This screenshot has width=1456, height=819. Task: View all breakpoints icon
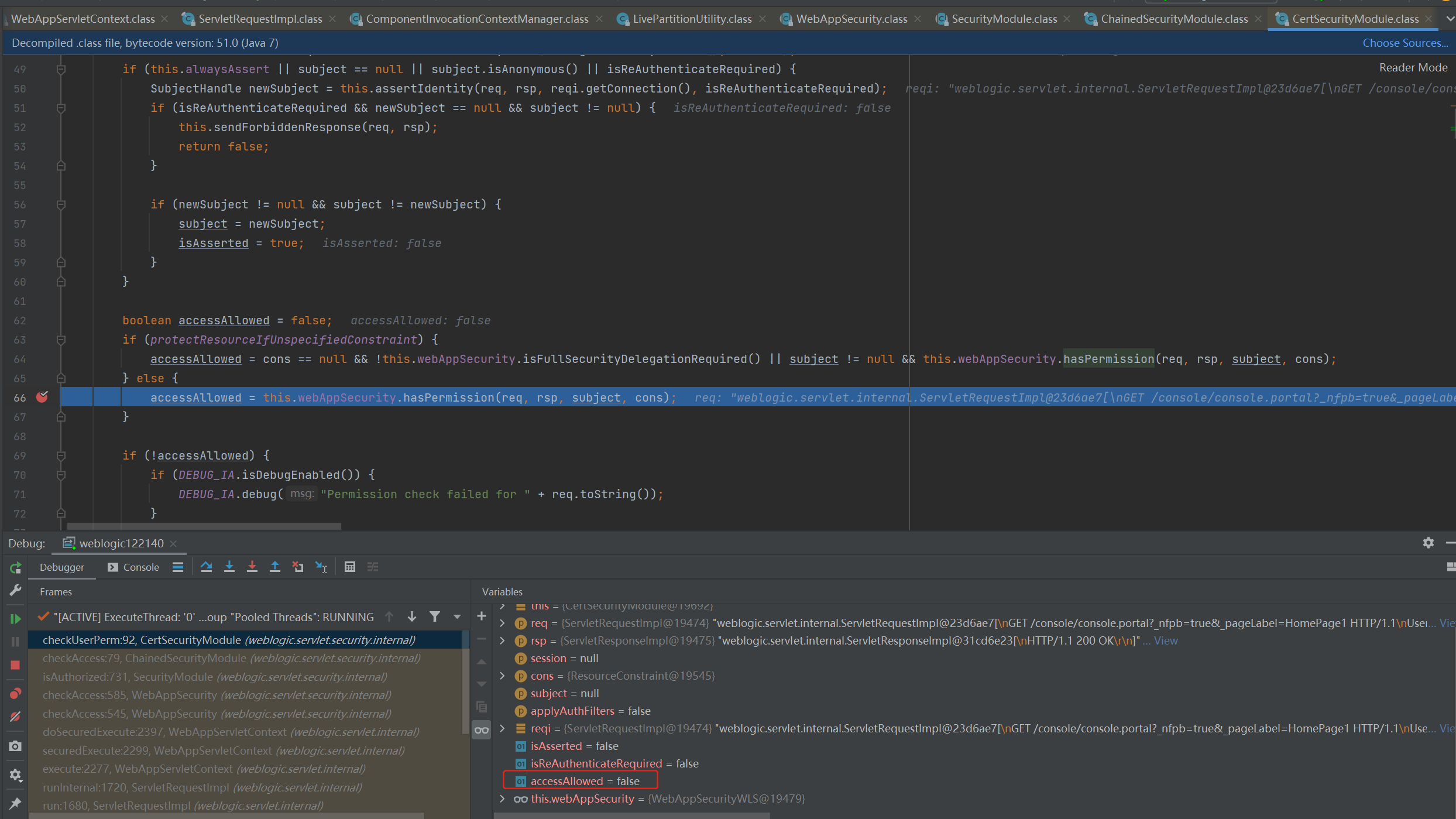point(16,694)
